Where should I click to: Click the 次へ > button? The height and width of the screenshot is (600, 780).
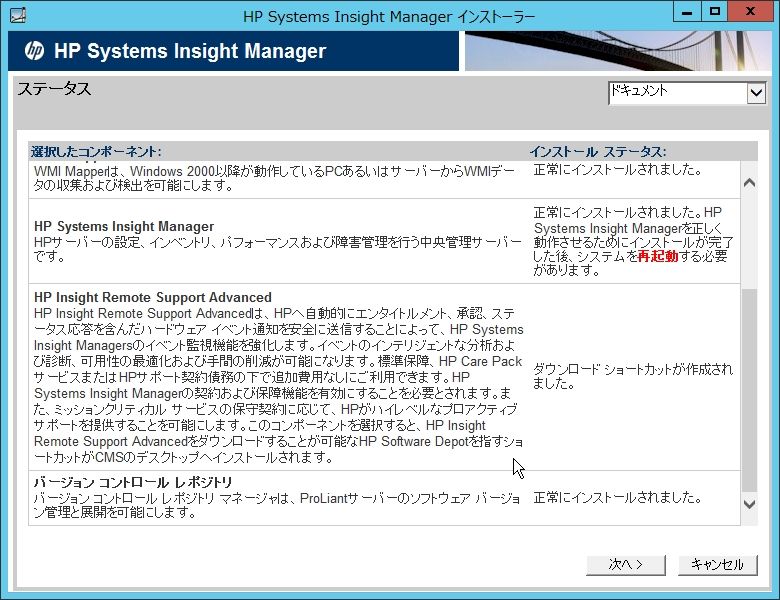pos(626,565)
